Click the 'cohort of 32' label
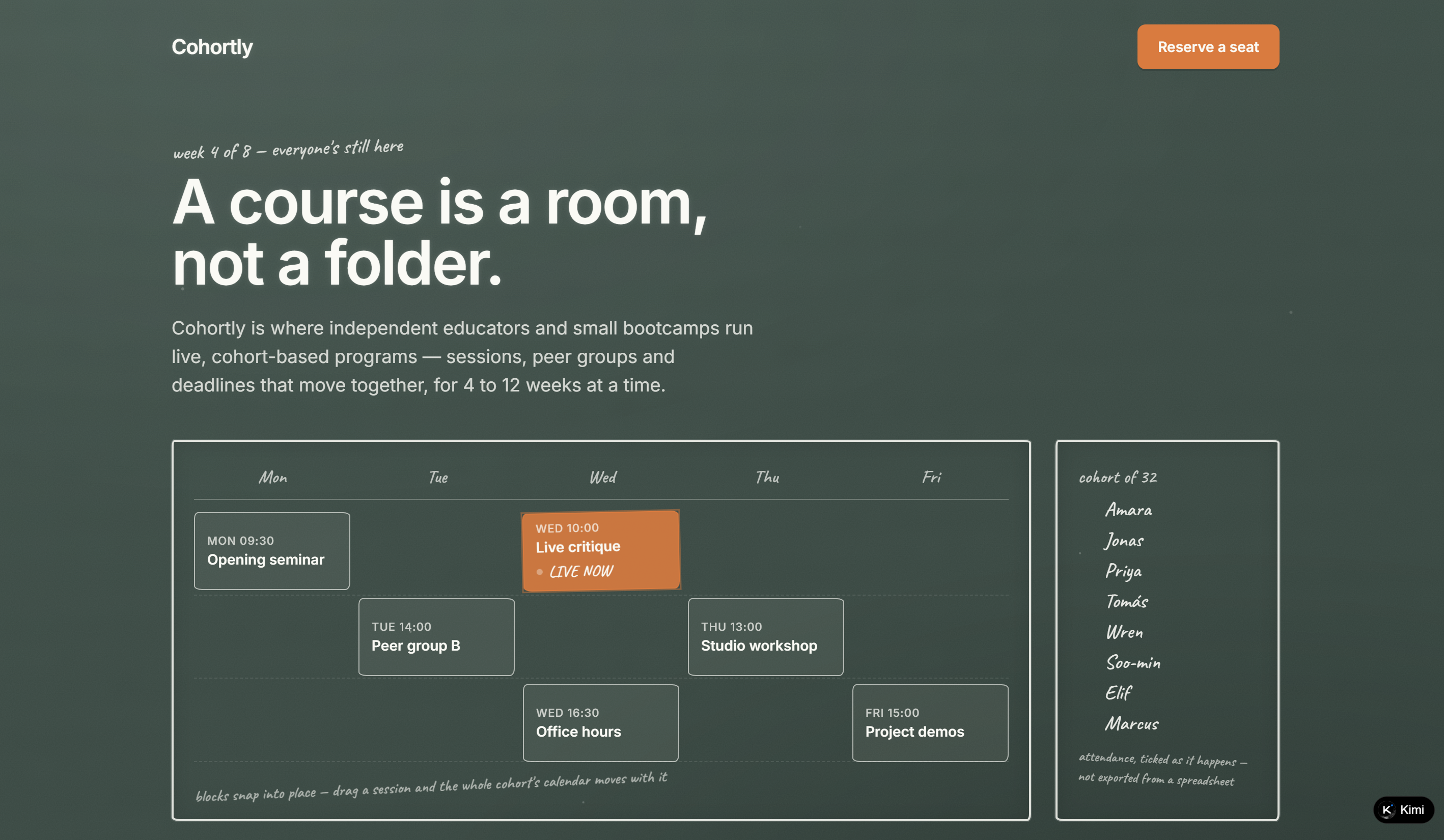Screen dimensions: 1444x840 (x=1118, y=478)
